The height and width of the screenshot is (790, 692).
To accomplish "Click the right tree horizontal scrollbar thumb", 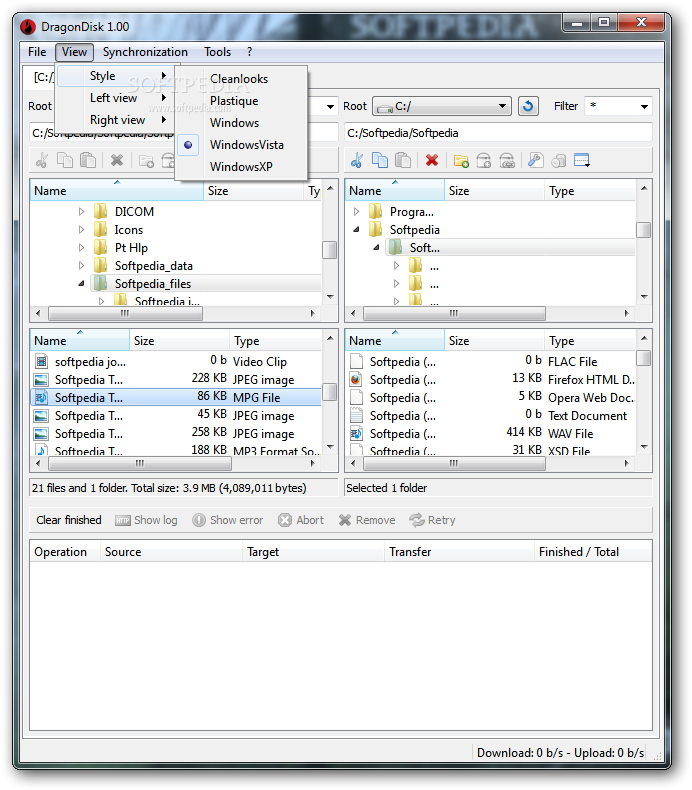I will 454,313.
